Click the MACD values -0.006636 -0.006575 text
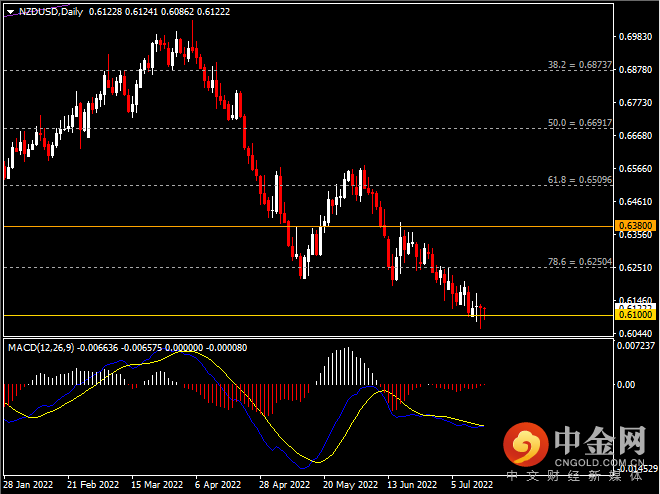This screenshot has height=494, width=660. [x=120, y=348]
